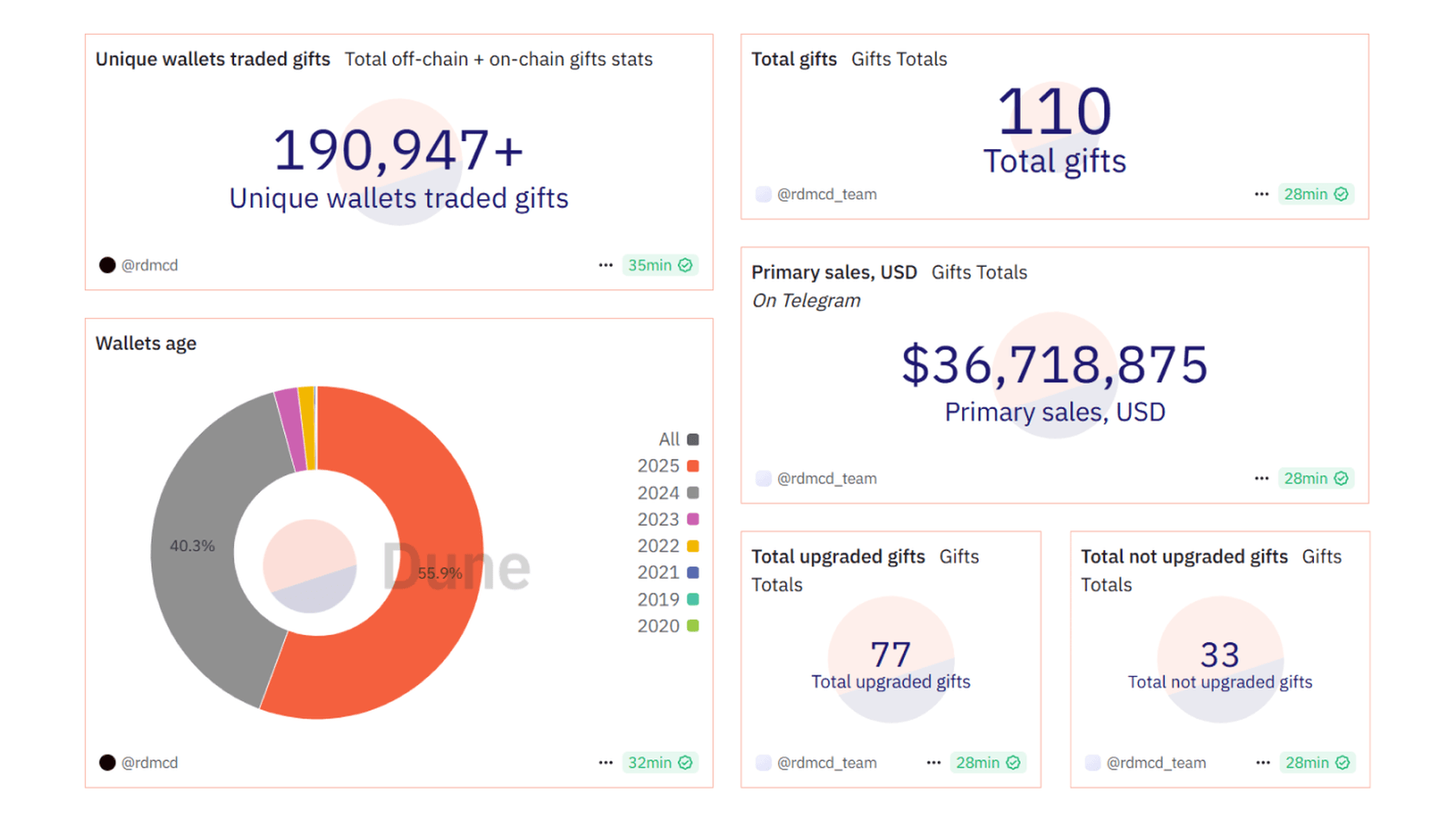Open @rdmcd_team profile on Total not upgraded gifts

click(1156, 763)
